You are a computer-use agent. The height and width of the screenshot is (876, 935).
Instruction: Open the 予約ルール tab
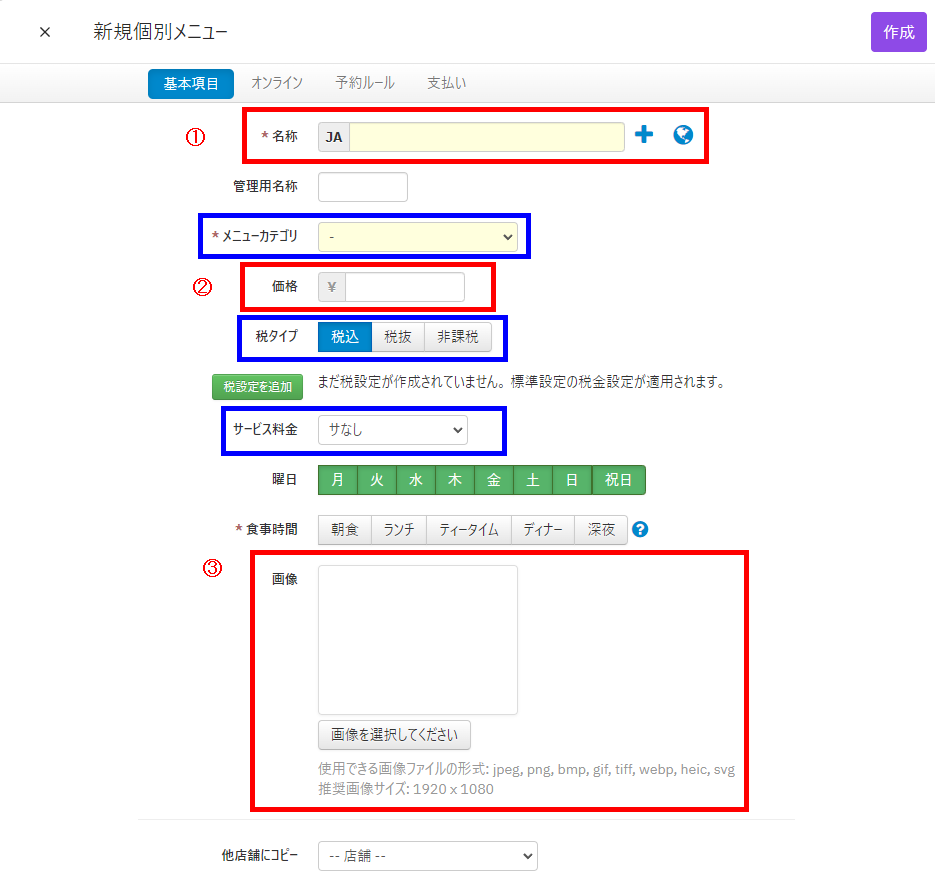tap(365, 83)
